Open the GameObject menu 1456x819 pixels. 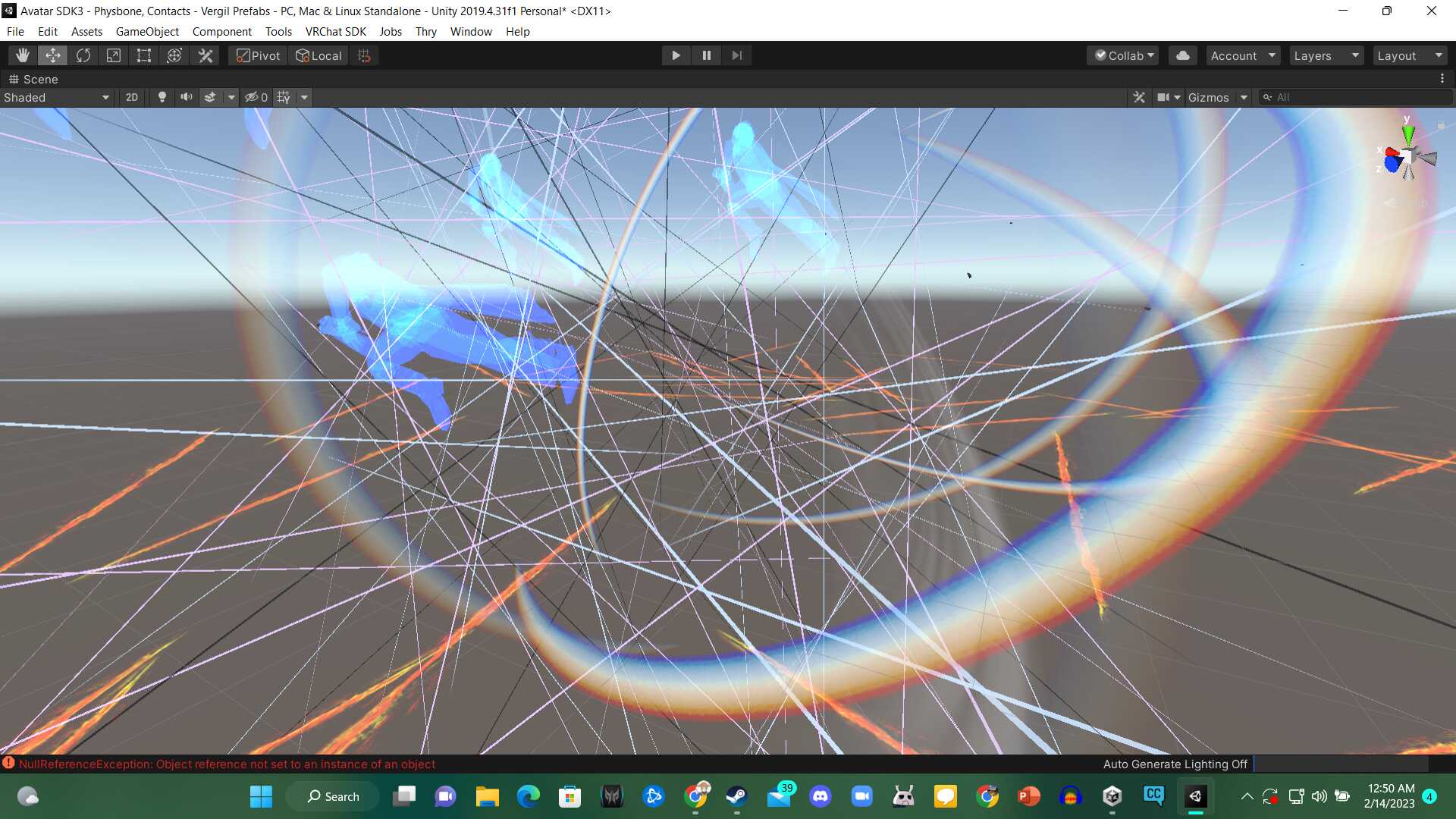click(147, 31)
